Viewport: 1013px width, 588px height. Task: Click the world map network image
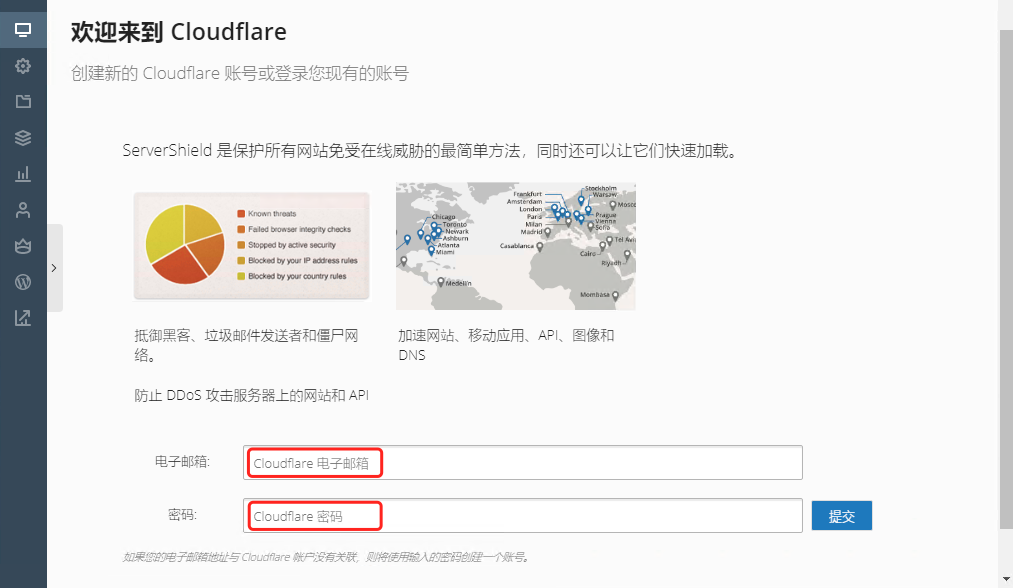tap(515, 246)
